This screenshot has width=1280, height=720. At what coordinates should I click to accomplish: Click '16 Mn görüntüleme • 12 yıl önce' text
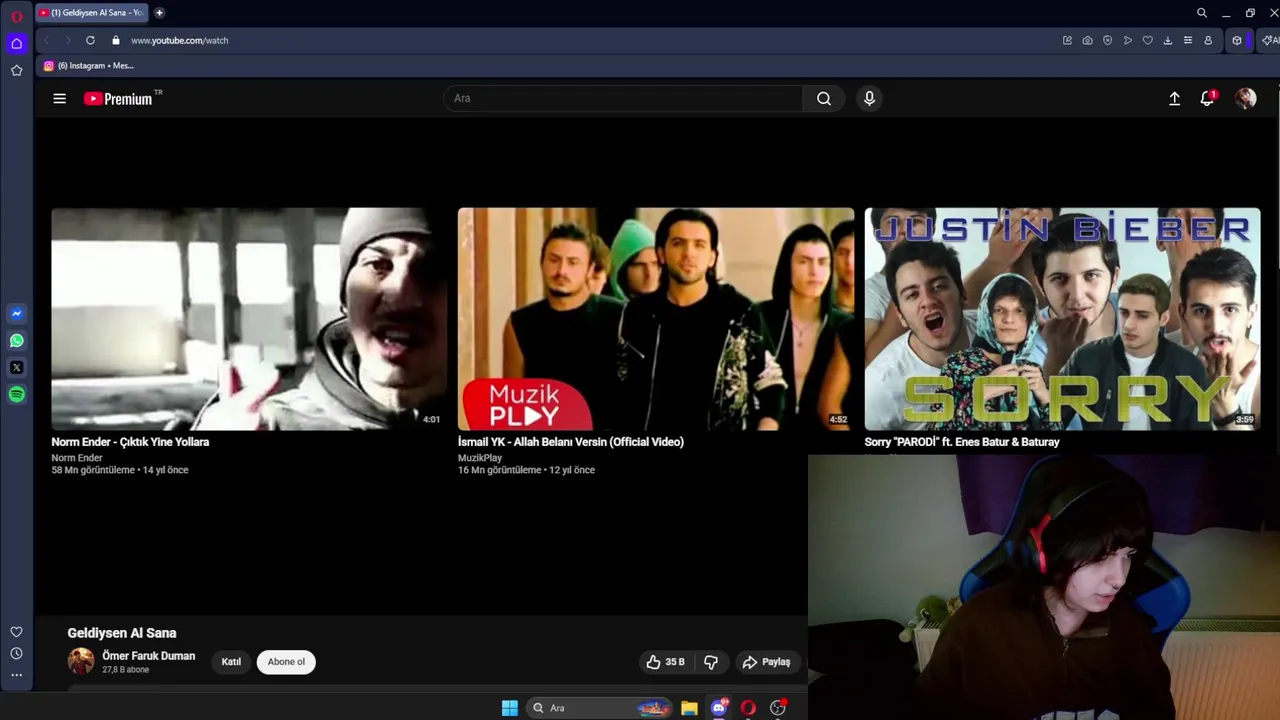pos(526,470)
